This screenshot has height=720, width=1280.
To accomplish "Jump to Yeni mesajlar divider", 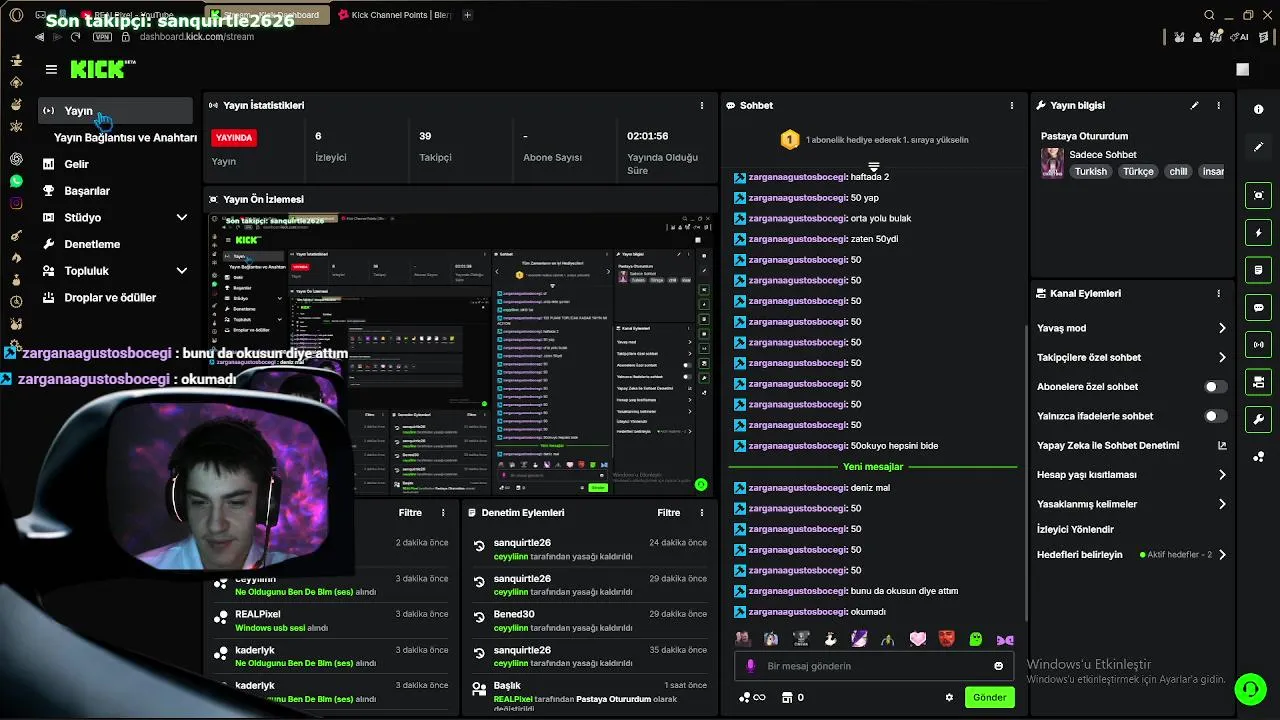I will click(x=873, y=467).
